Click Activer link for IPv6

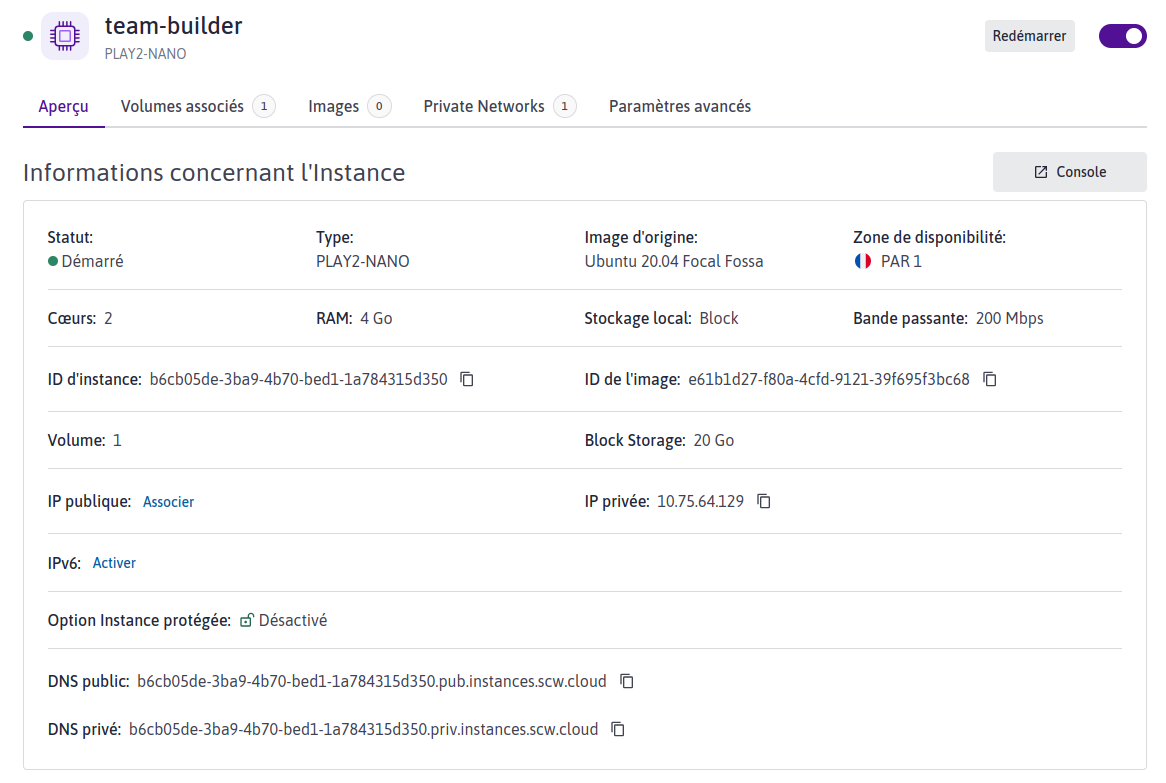click(114, 563)
